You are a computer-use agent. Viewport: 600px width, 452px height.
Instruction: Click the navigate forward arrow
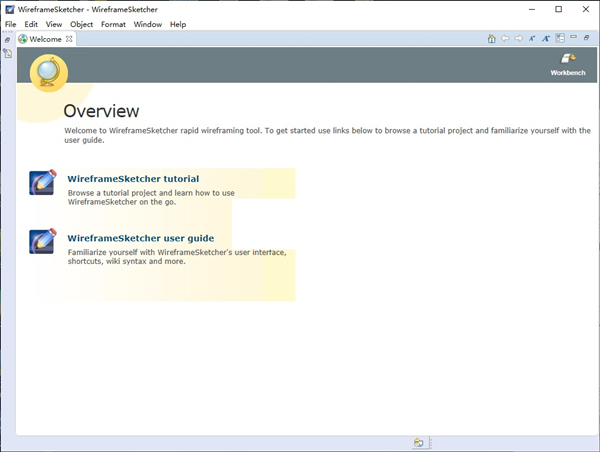(518, 38)
